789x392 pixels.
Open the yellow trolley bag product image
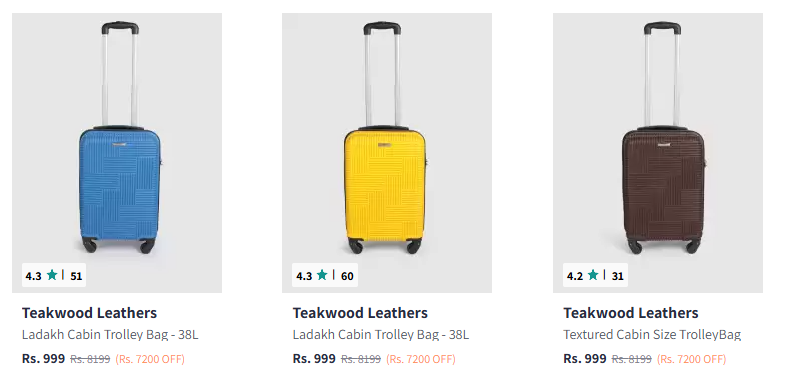[x=387, y=153]
